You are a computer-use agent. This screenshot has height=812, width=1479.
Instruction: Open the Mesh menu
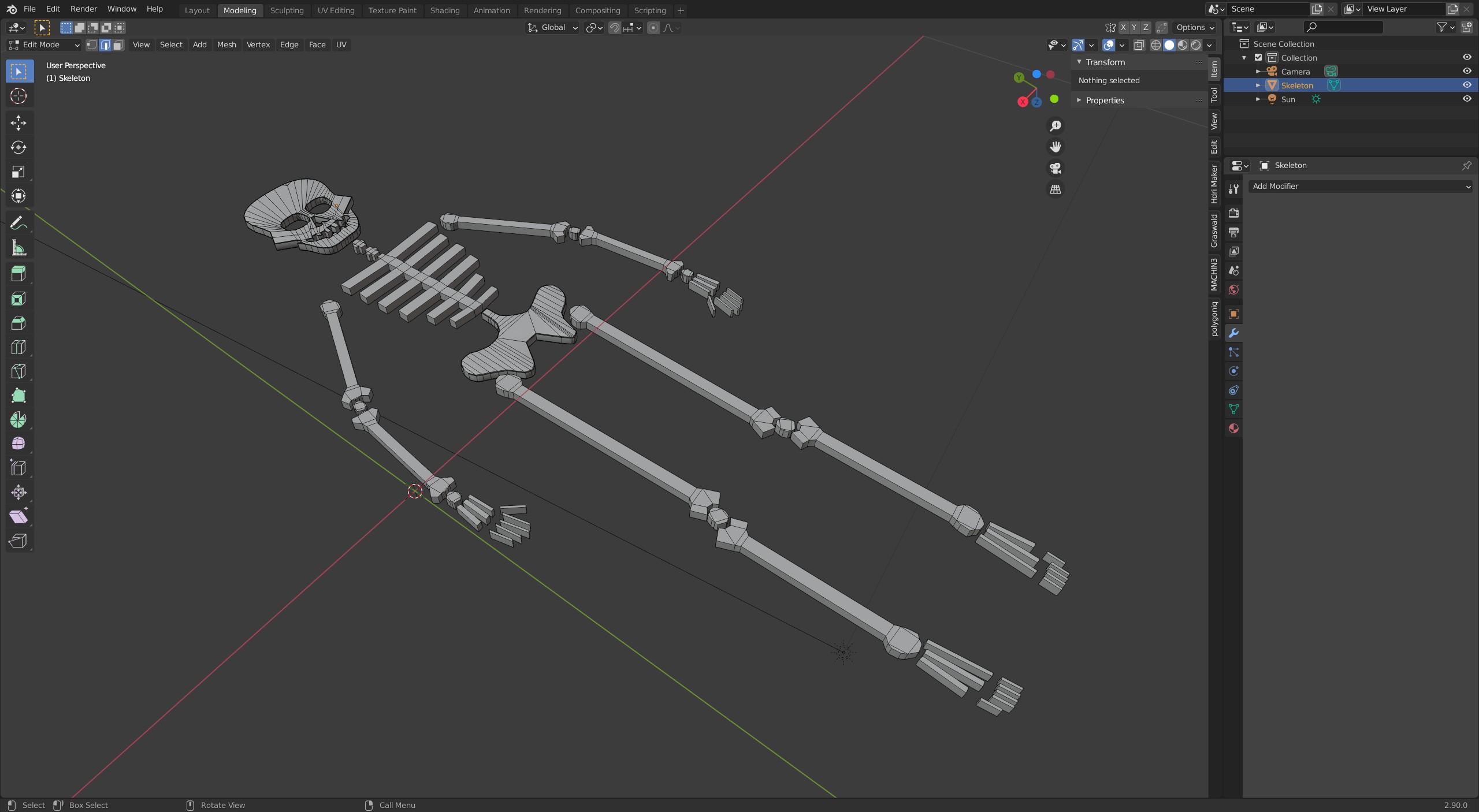click(226, 45)
